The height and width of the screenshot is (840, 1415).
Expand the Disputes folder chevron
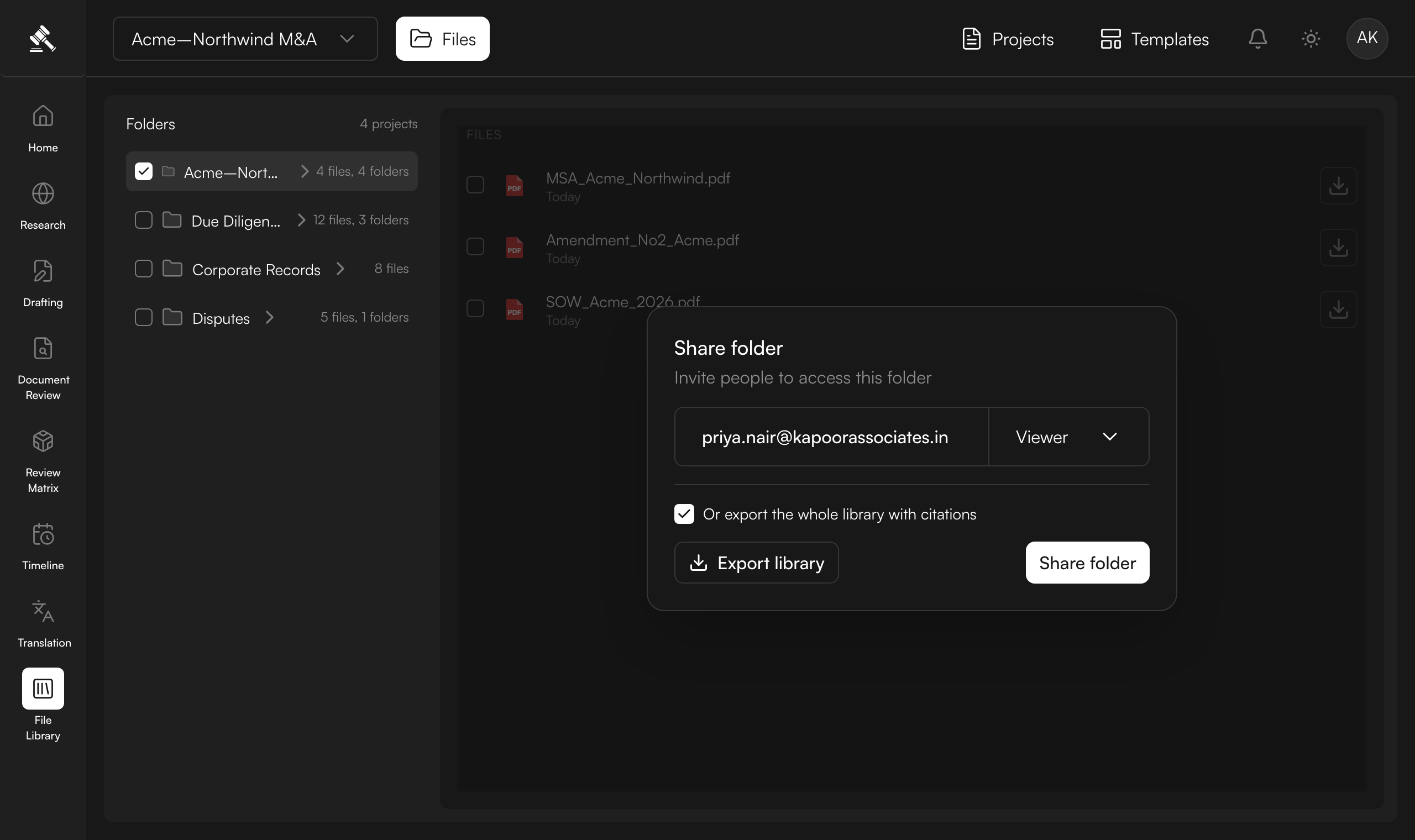pos(270,317)
